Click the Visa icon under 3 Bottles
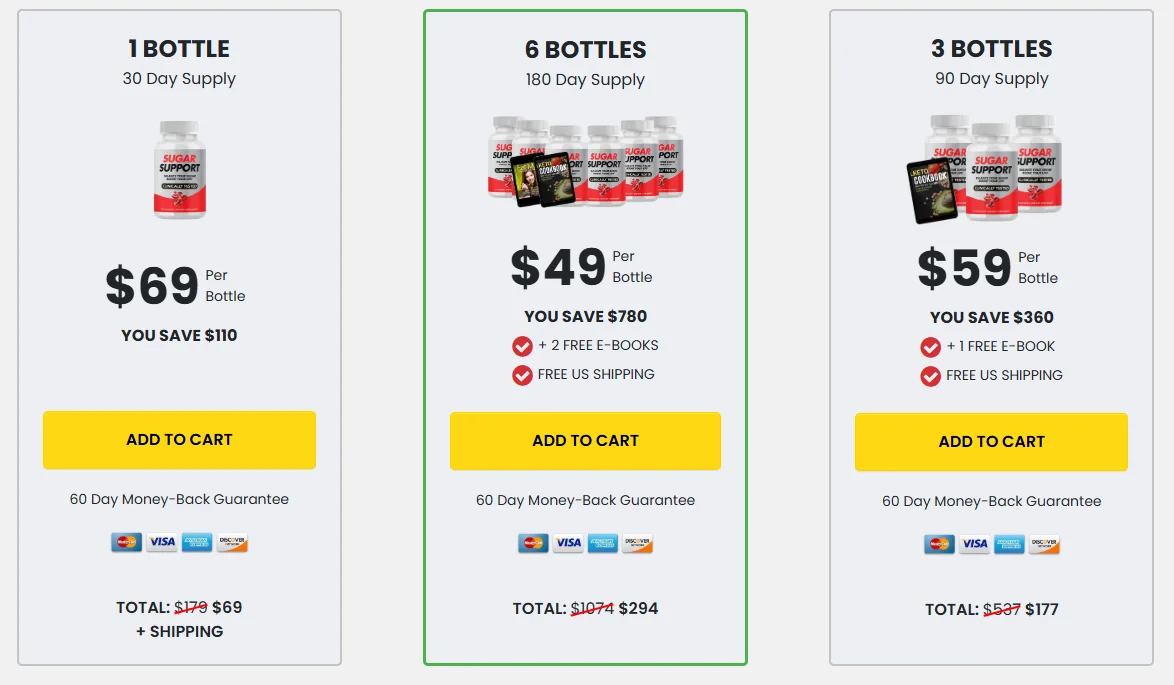 point(975,543)
